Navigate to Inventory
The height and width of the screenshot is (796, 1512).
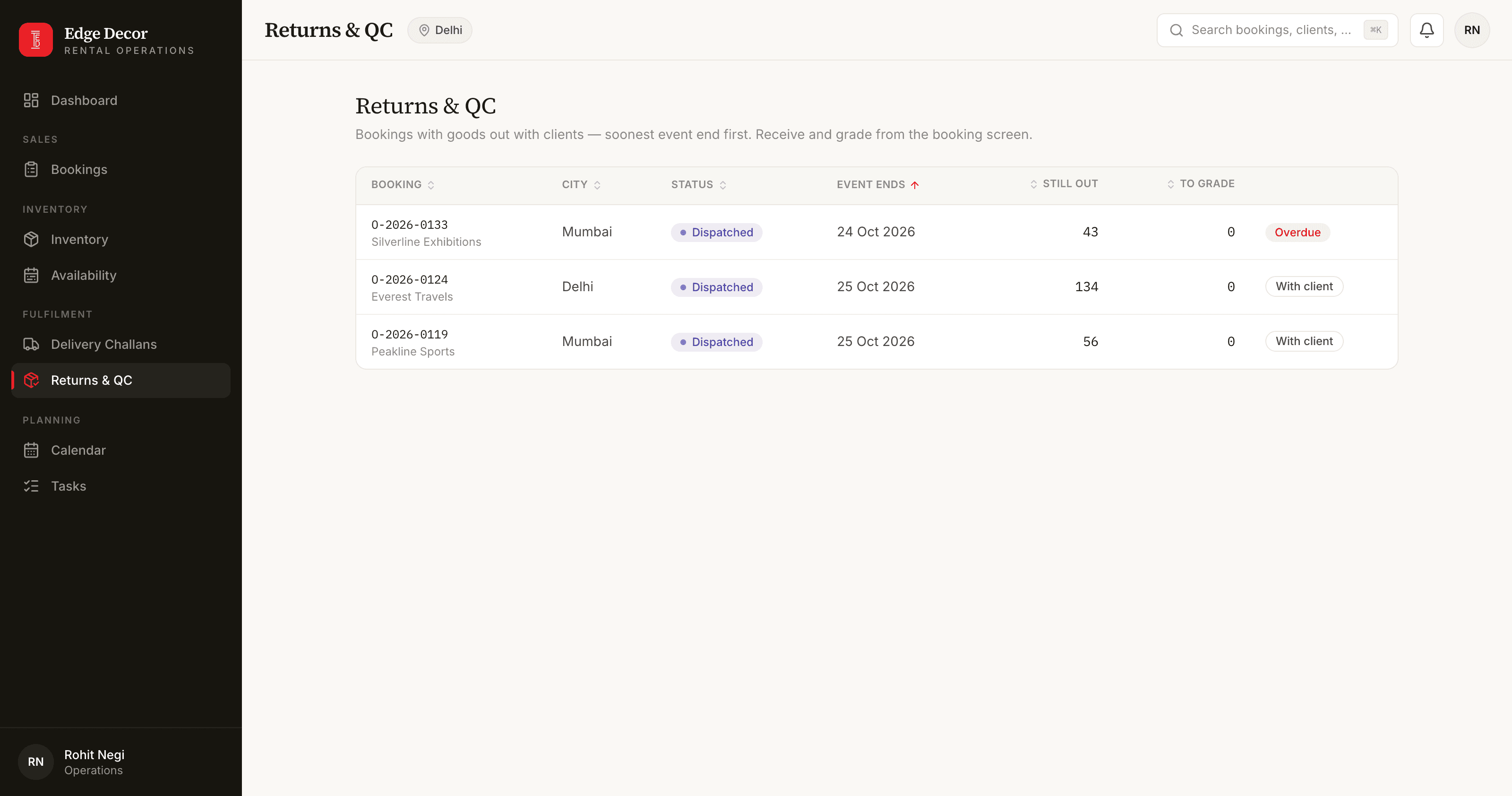(121, 239)
